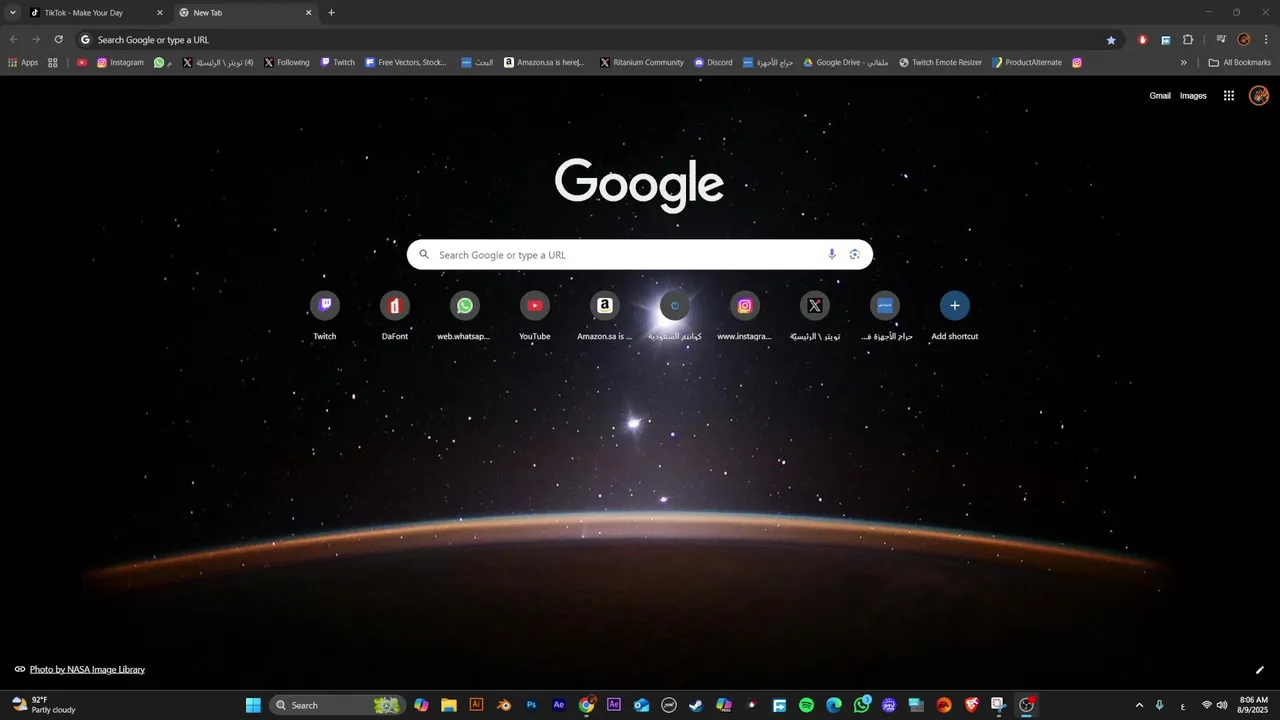Show more bookmarks with double chevron
Viewport: 1280px width, 720px height.
click(1184, 62)
